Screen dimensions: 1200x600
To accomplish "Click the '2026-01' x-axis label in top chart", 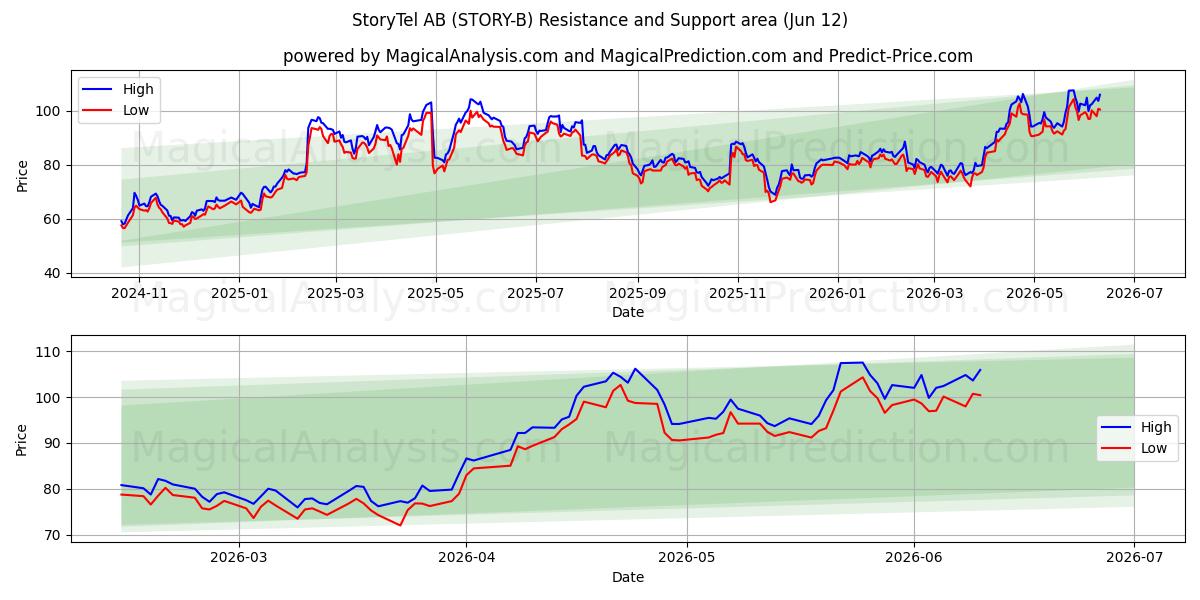I will point(838,293).
